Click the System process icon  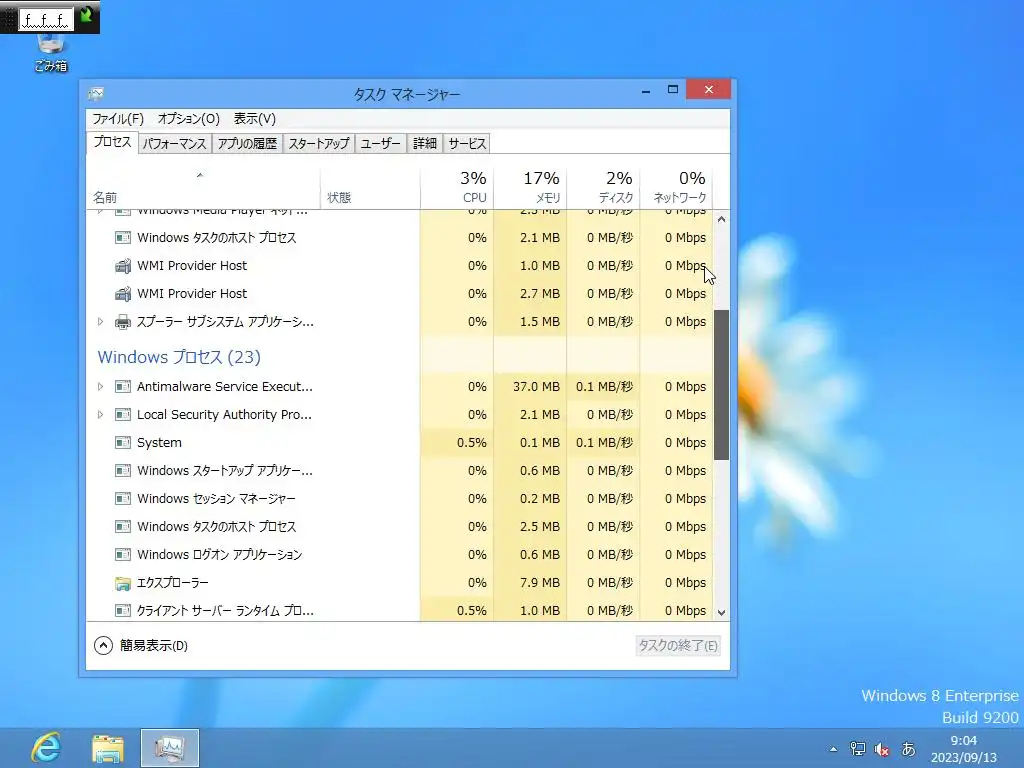pos(122,443)
